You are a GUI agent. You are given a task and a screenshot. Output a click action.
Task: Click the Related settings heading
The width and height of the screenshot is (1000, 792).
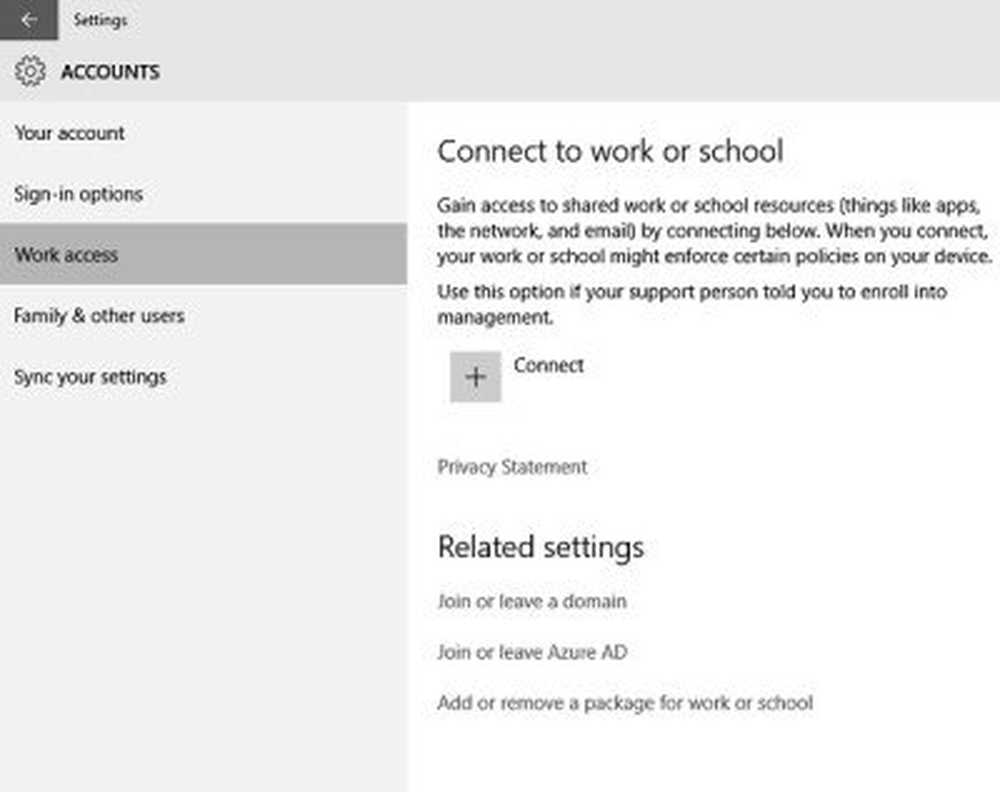click(x=540, y=547)
